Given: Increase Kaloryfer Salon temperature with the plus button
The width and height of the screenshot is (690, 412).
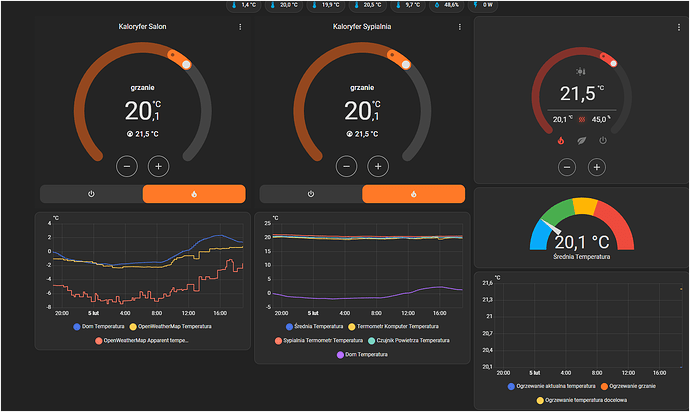Looking at the screenshot, I should [x=158, y=166].
